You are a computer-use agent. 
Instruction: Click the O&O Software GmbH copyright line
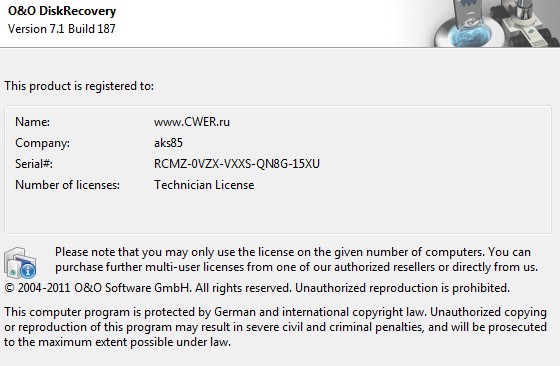pyautogui.click(x=257, y=288)
